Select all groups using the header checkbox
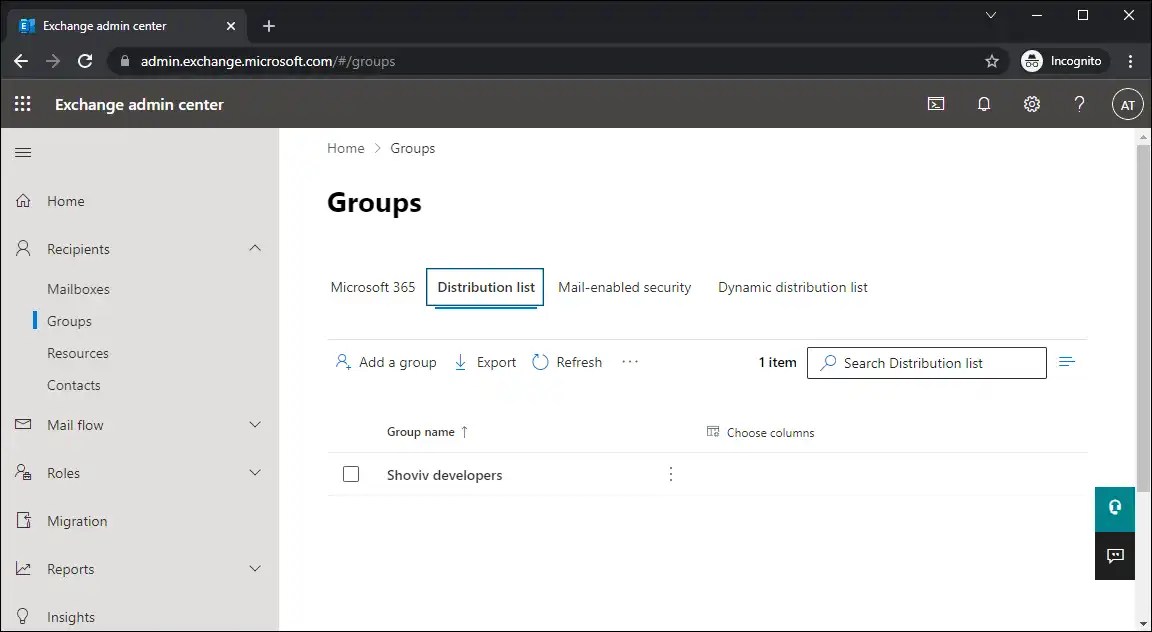This screenshot has width=1152, height=632. (x=351, y=432)
